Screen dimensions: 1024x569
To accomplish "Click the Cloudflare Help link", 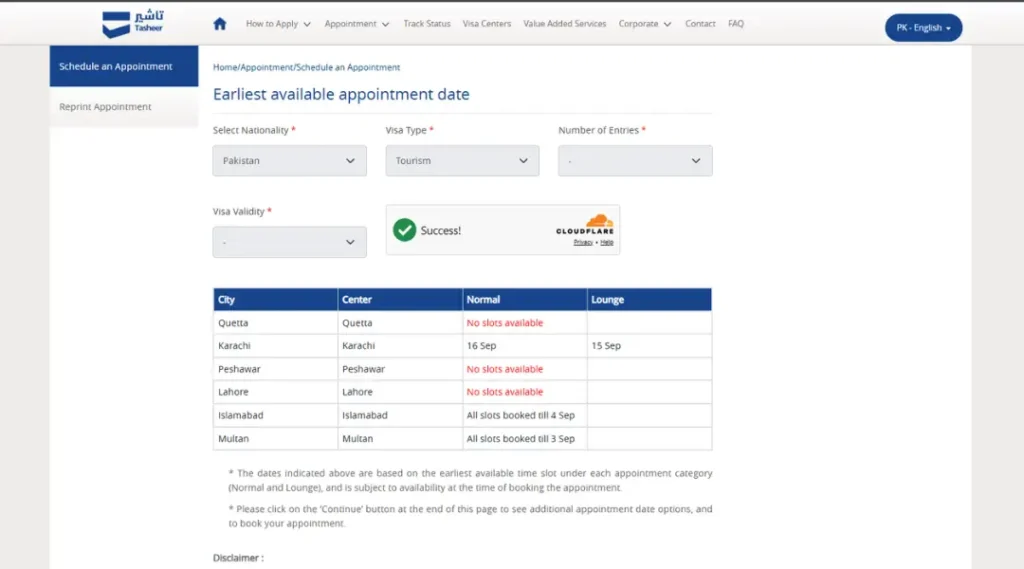I will [607, 242].
